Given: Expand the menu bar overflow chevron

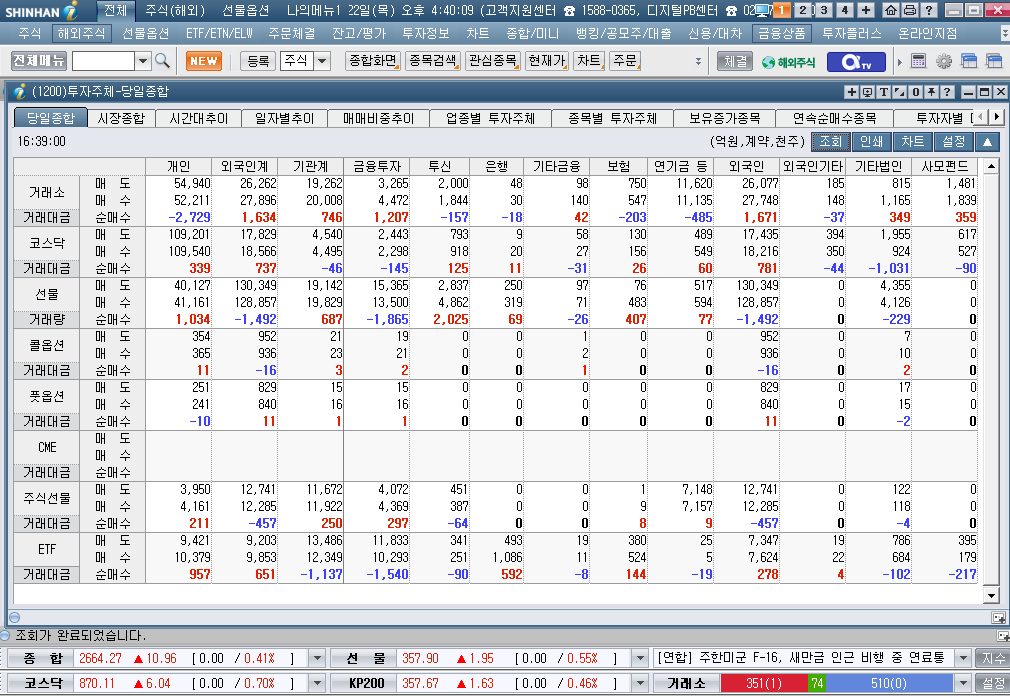Looking at the screenshot, I should coord(1005,33).
